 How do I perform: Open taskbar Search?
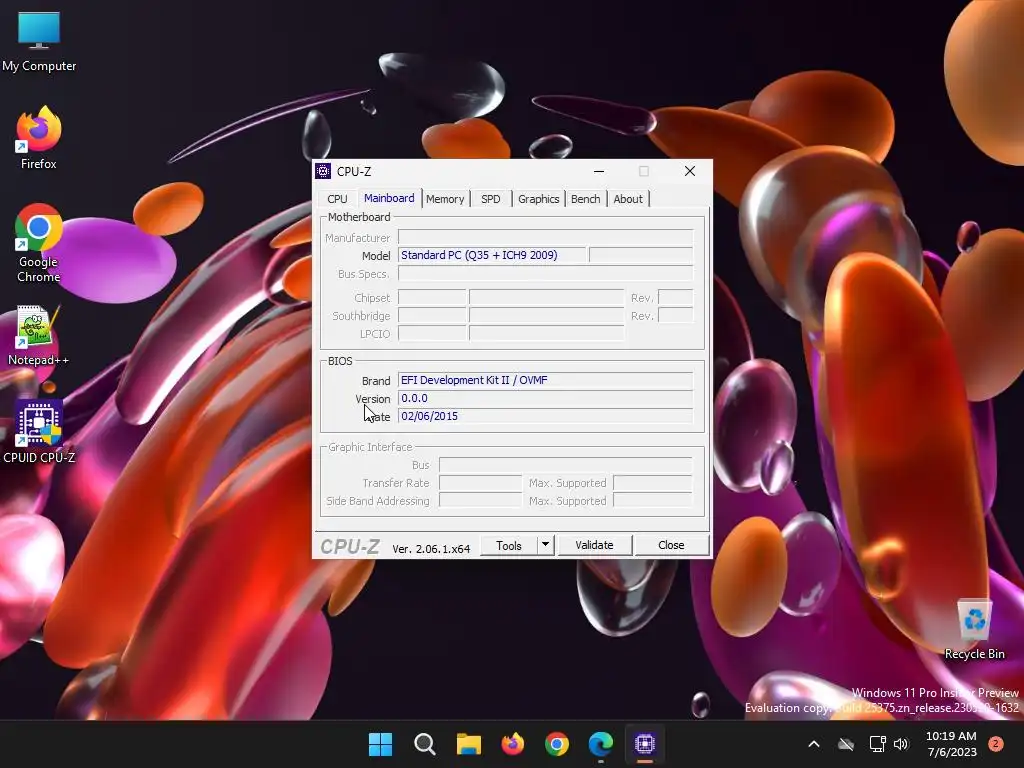424,744
